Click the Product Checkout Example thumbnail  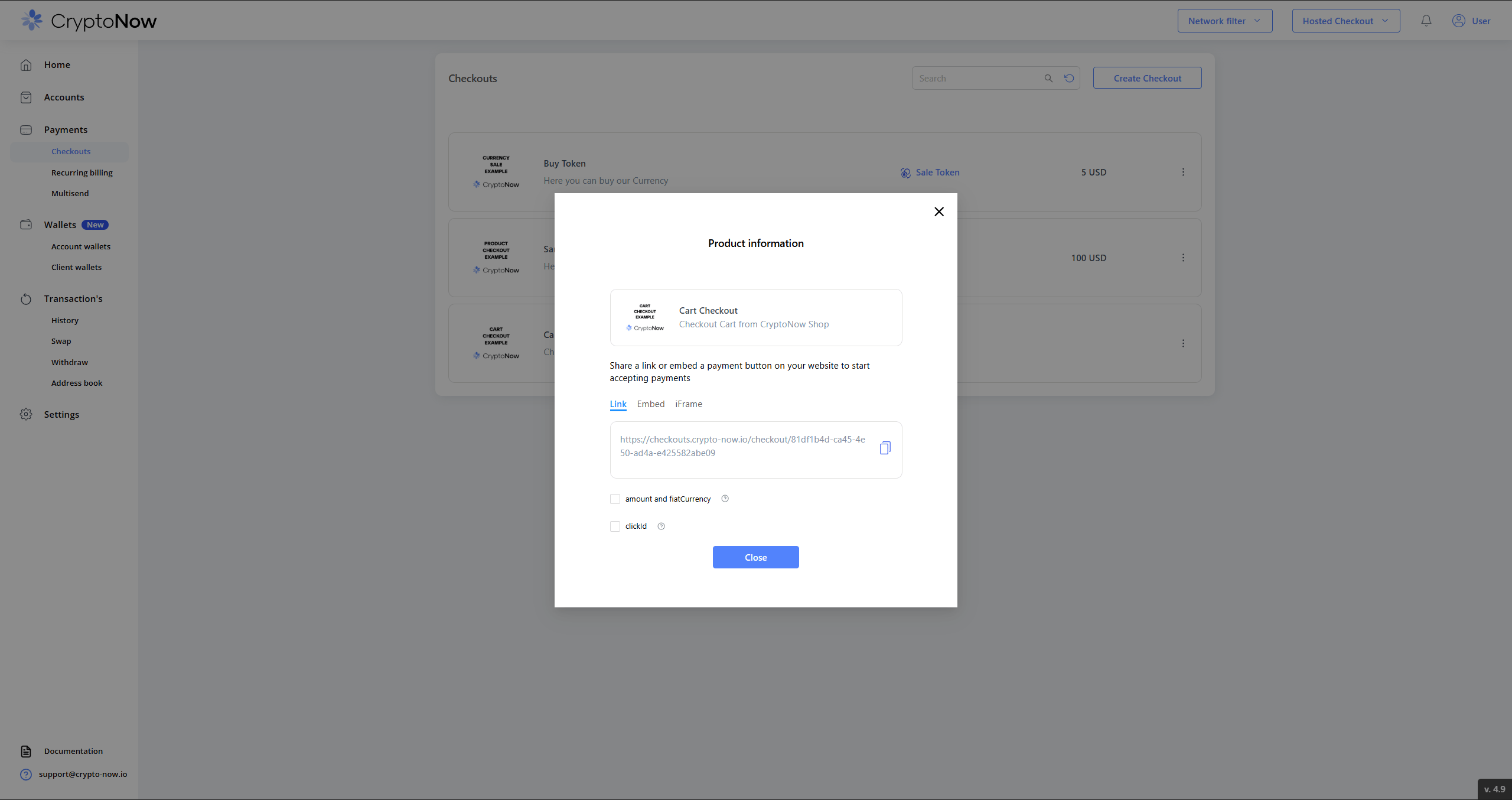(496, 258)
